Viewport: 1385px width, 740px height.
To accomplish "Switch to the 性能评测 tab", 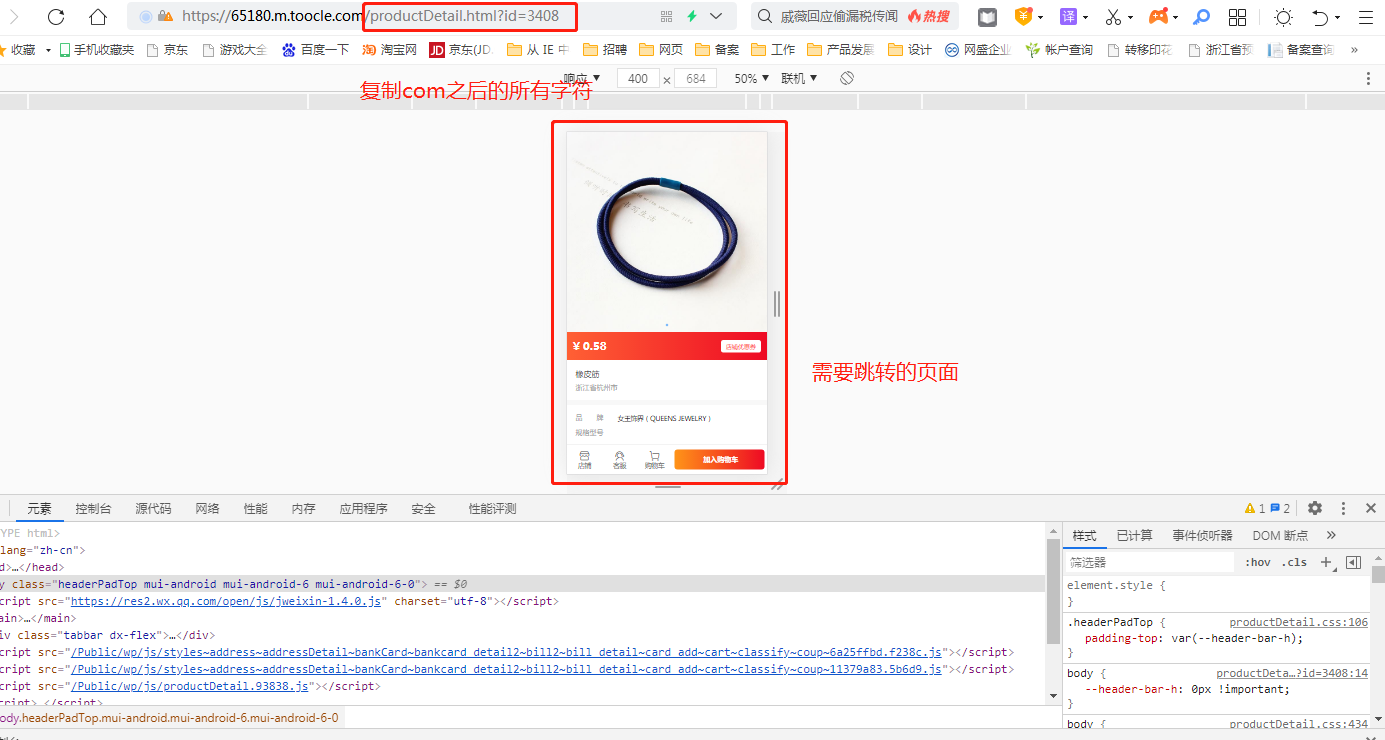I will tap(492, 509).
